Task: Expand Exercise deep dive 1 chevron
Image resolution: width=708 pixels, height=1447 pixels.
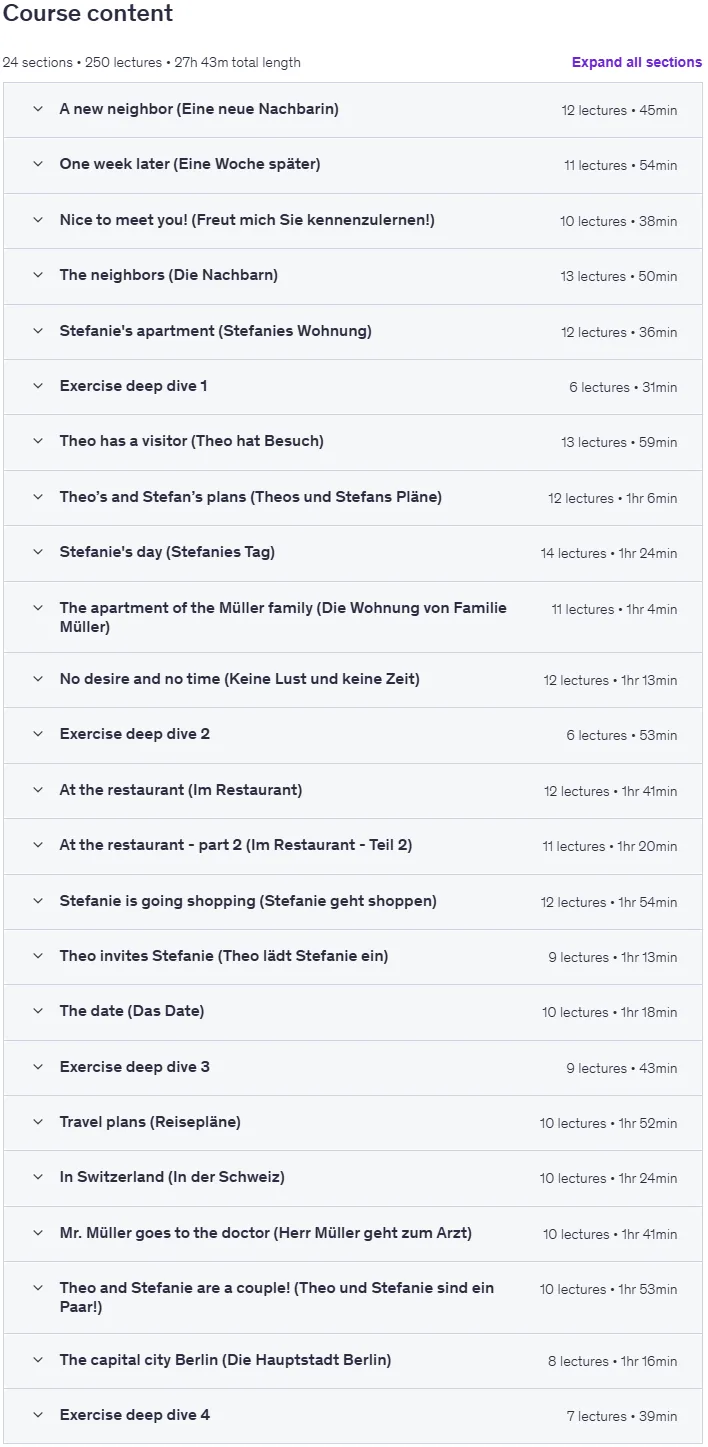Action: tap(38, 386)
